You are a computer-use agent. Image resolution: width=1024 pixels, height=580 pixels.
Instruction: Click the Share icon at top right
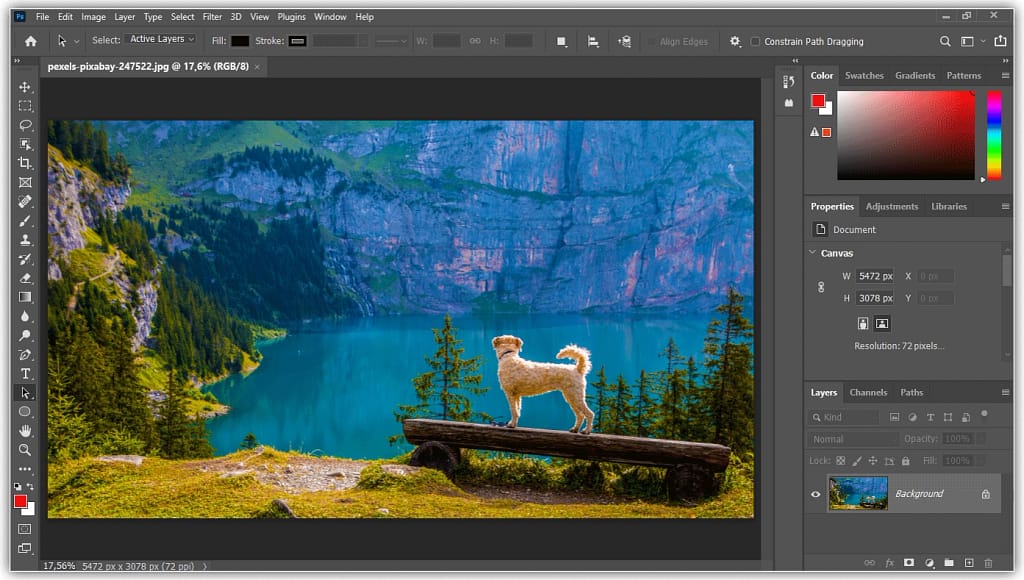pos(1000,41)
